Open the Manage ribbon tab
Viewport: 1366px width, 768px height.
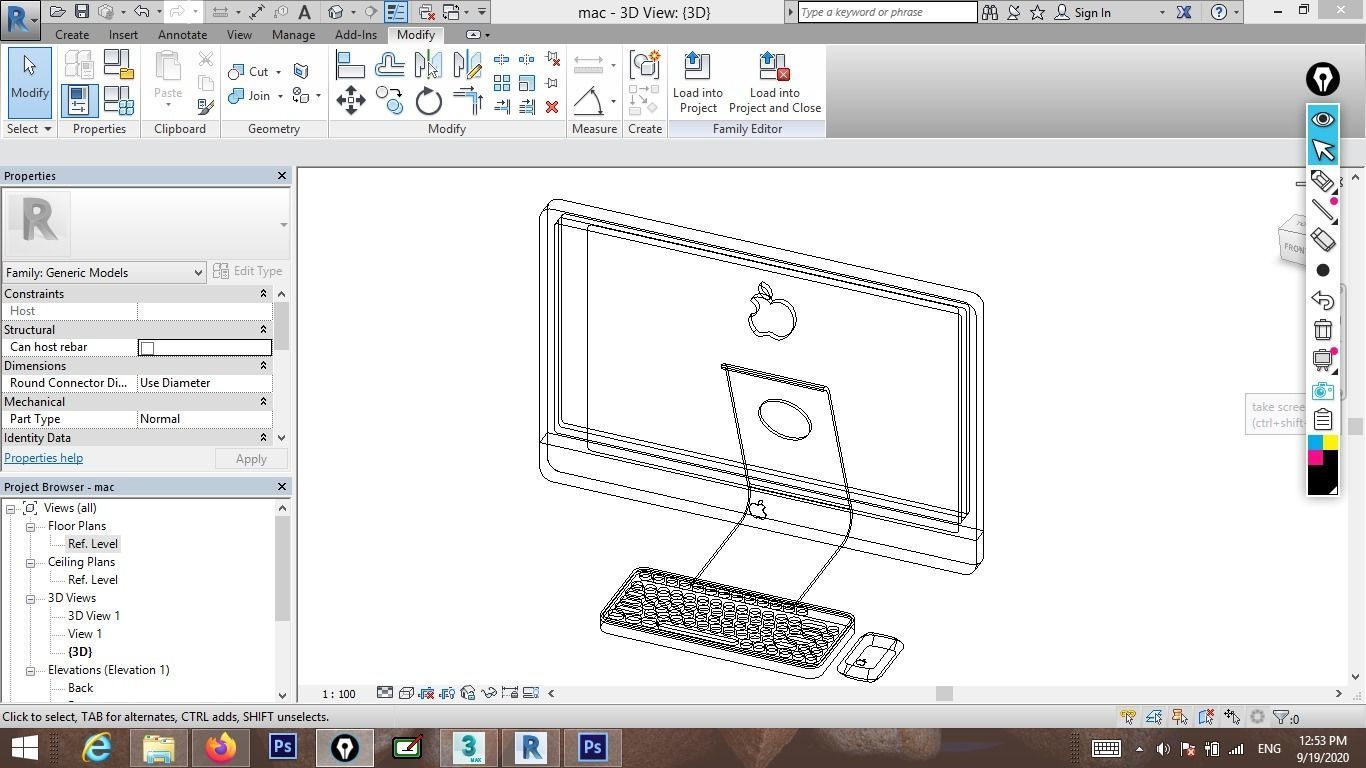click(293, 34)
